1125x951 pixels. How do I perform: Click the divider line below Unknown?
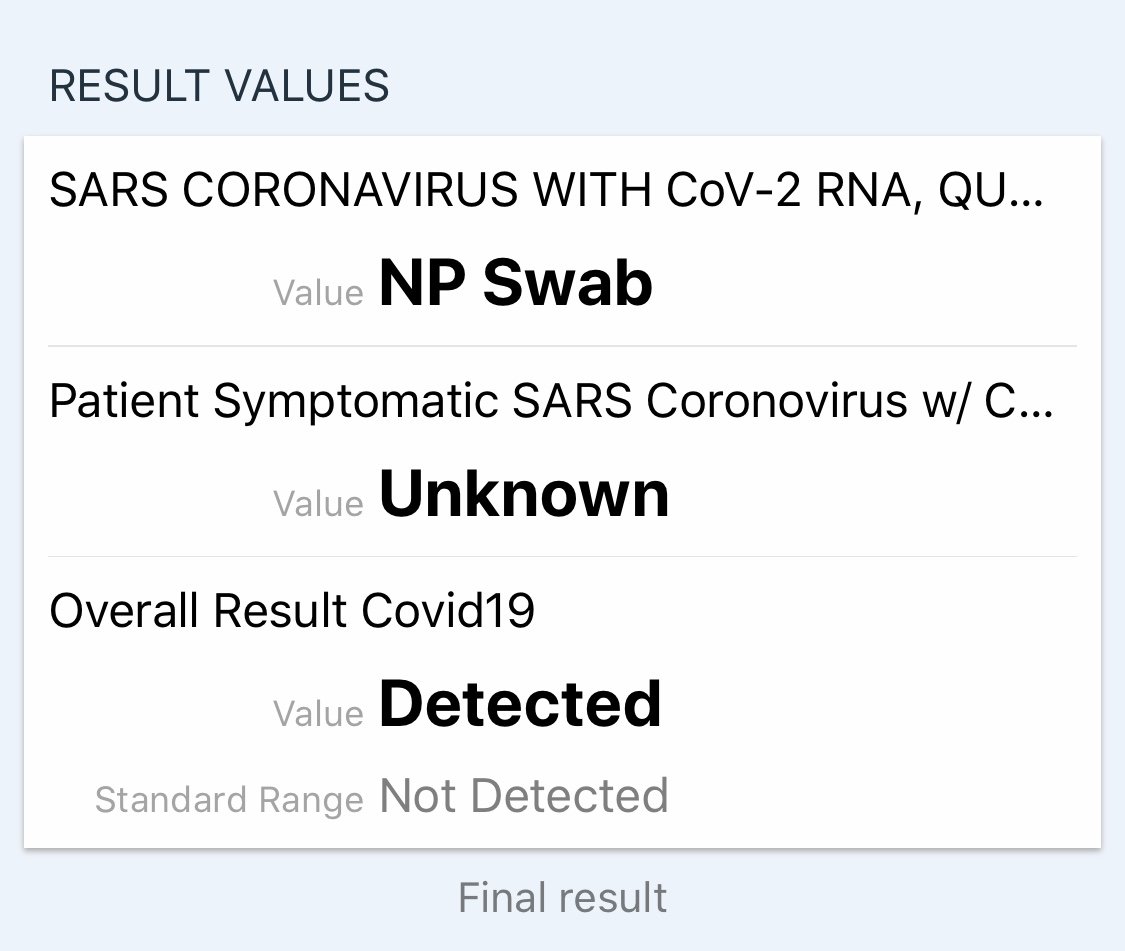click(x=562, y=556)
